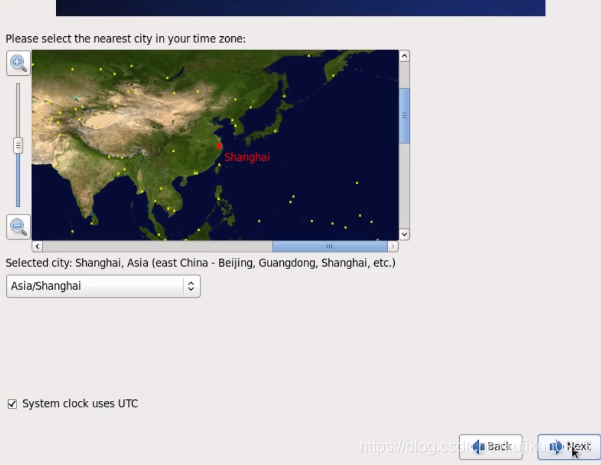601x465 pixels.
Task: Click the map's scroll left arrow
Action: click(x=37, y=246)
